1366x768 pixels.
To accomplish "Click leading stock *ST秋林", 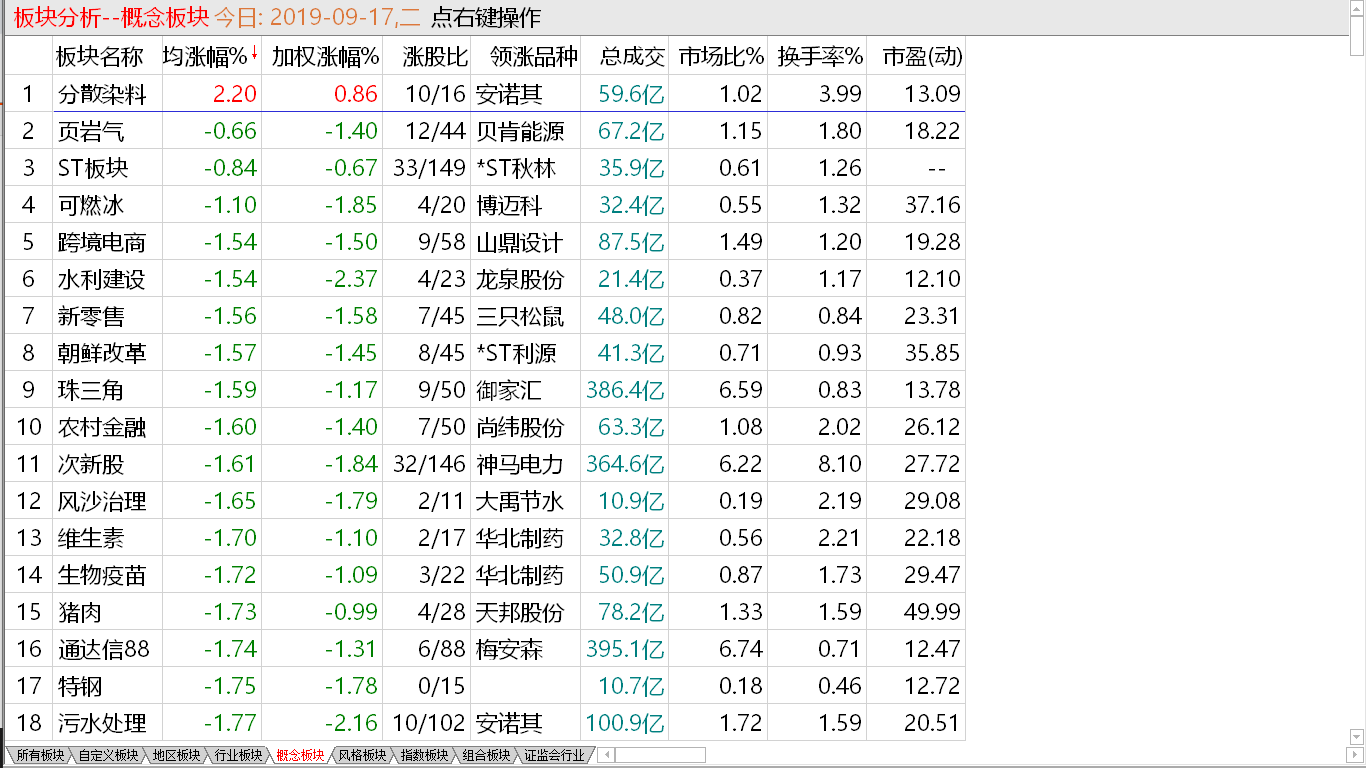I will (x=516, y=168).
